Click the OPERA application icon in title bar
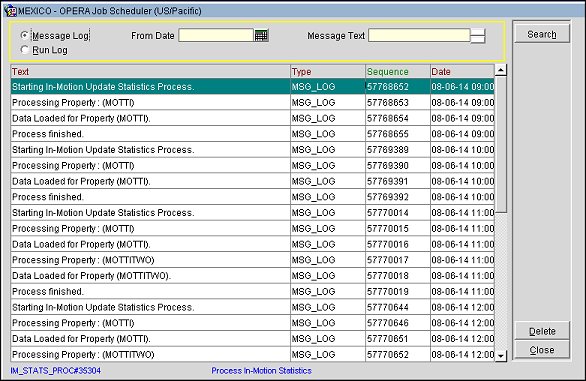This screenshot has width=586, height=381. 11,11
